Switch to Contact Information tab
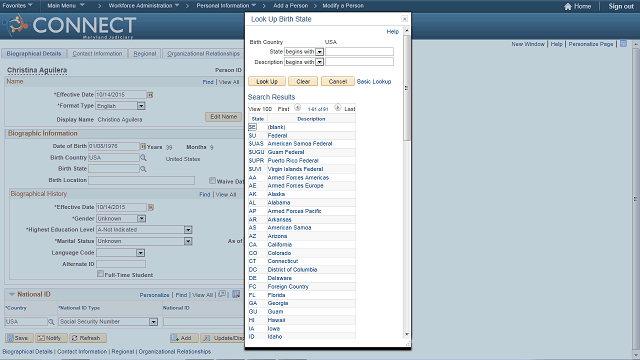The width and height of the screenshot is (640, 360). 97,54
